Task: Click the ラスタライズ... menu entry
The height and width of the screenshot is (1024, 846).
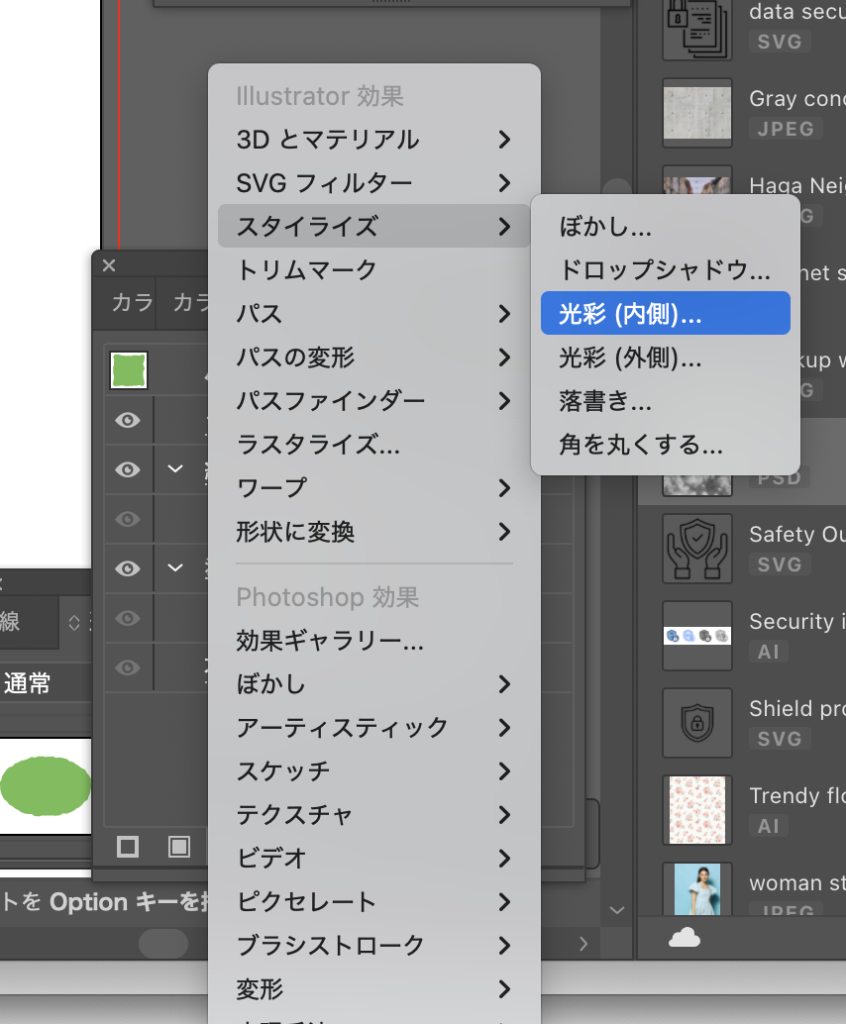Action: pyautogui.click(x=318, y=444)
